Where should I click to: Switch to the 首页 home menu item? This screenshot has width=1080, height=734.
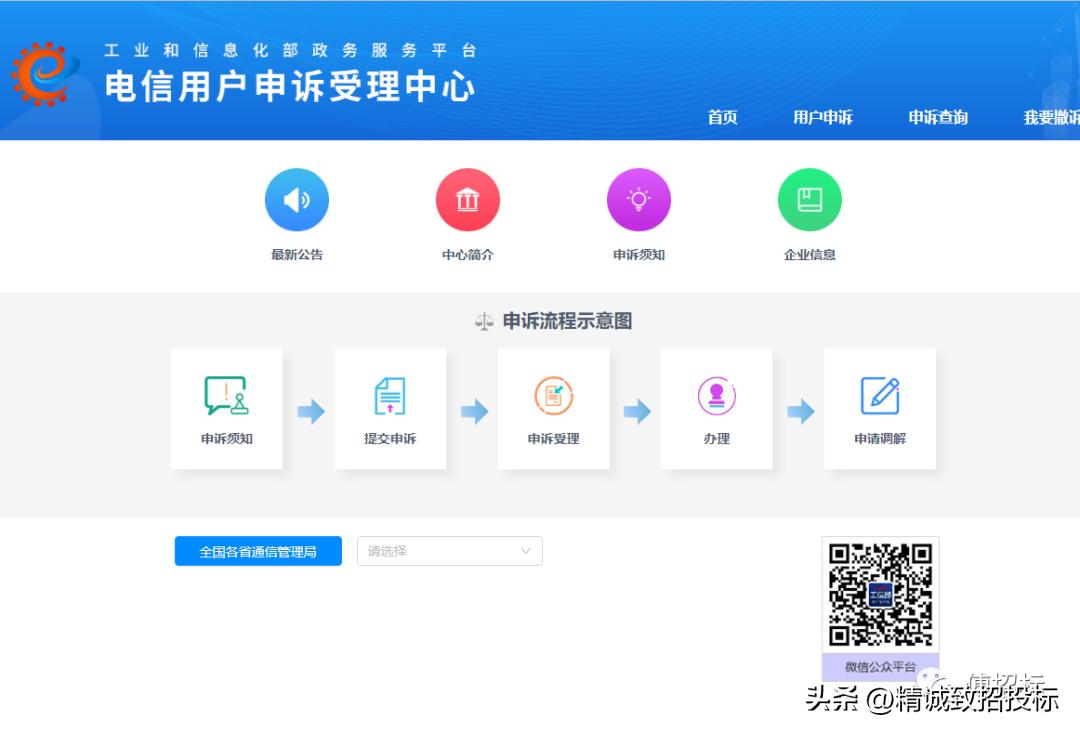722,117
